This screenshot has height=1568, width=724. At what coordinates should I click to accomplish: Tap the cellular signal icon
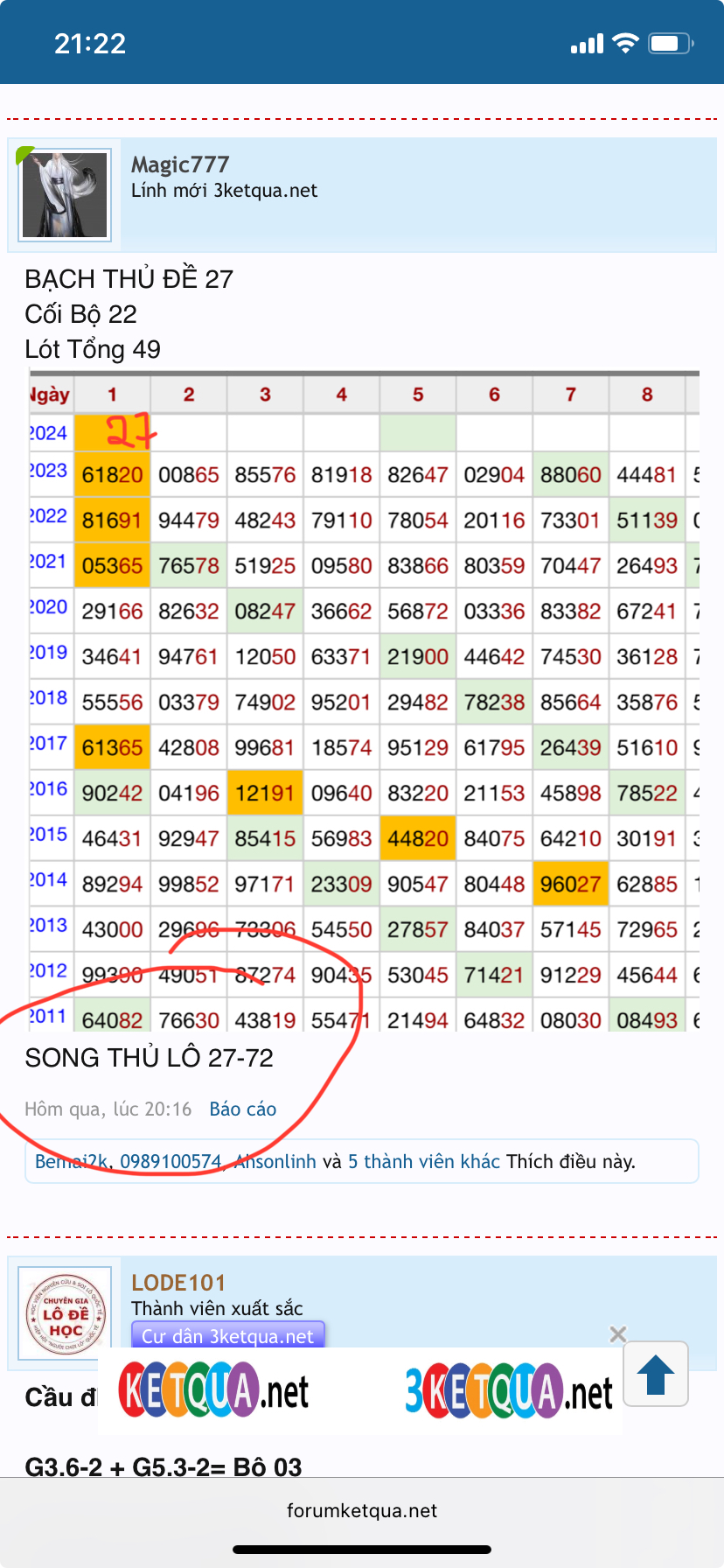coord(587,44)
